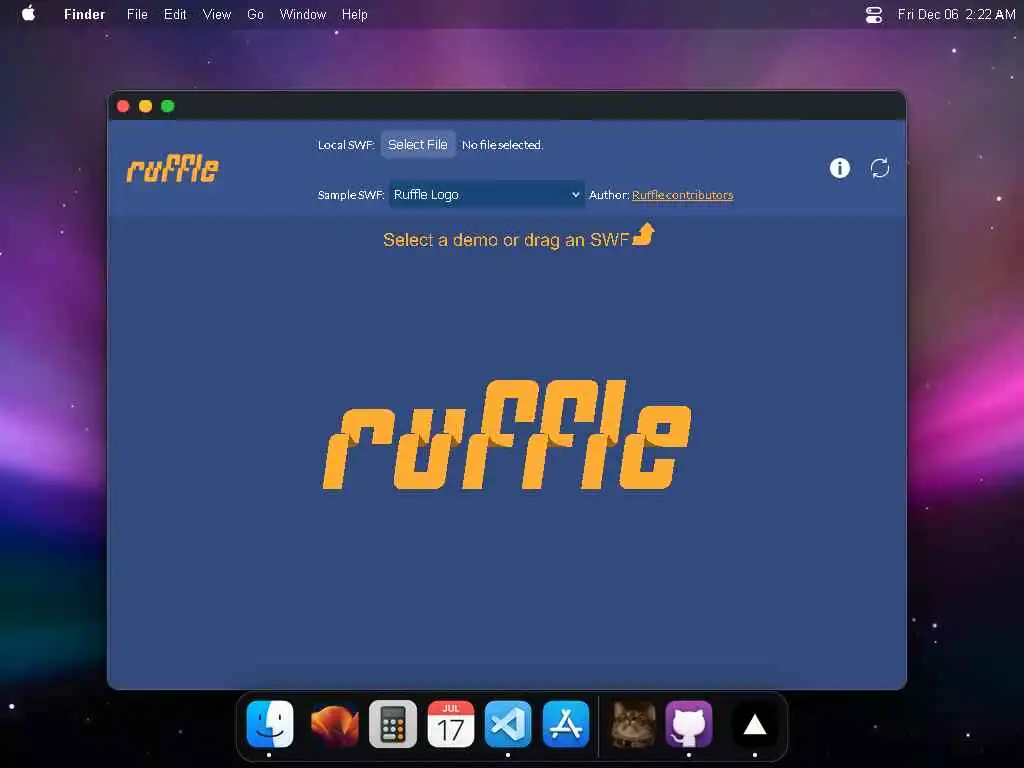Open Visual Studio Code from the dock
Viewport: 1024px width, 768px height.
coord(508,724)
